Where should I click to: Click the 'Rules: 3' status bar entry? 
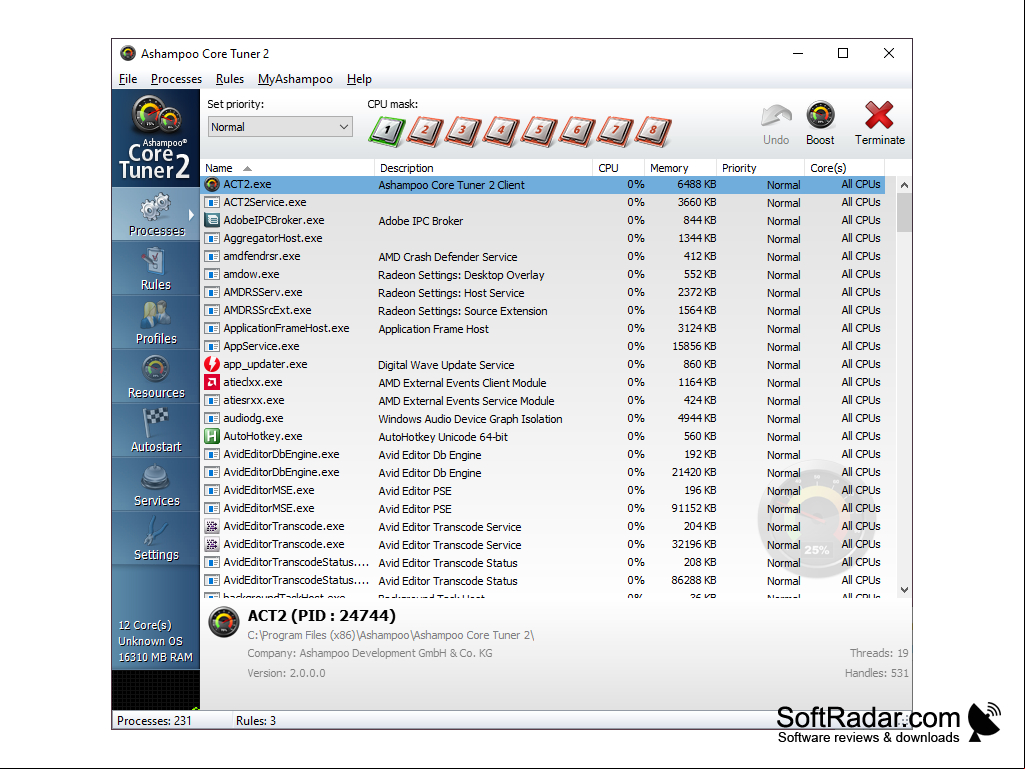coord(256,721)
